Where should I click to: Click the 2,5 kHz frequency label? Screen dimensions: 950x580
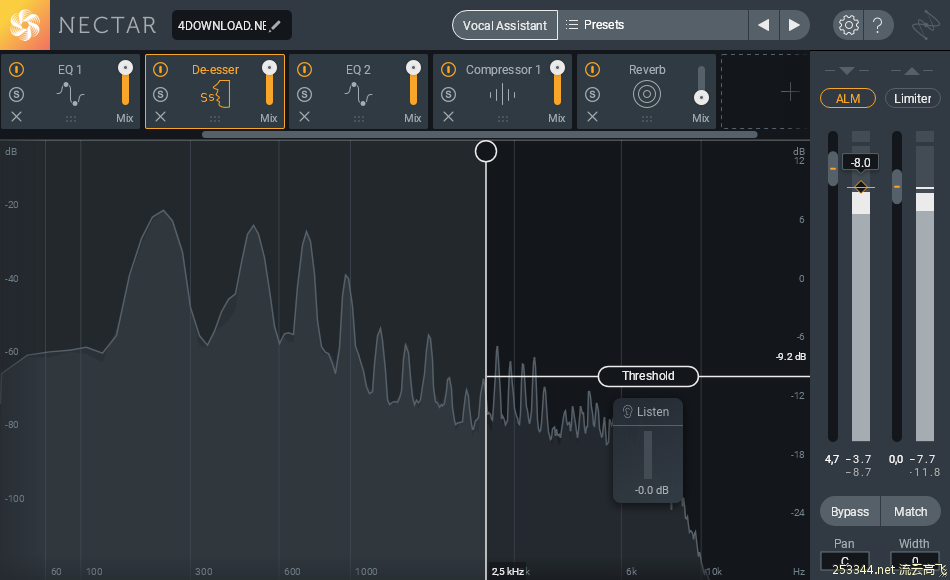(508, 571)
